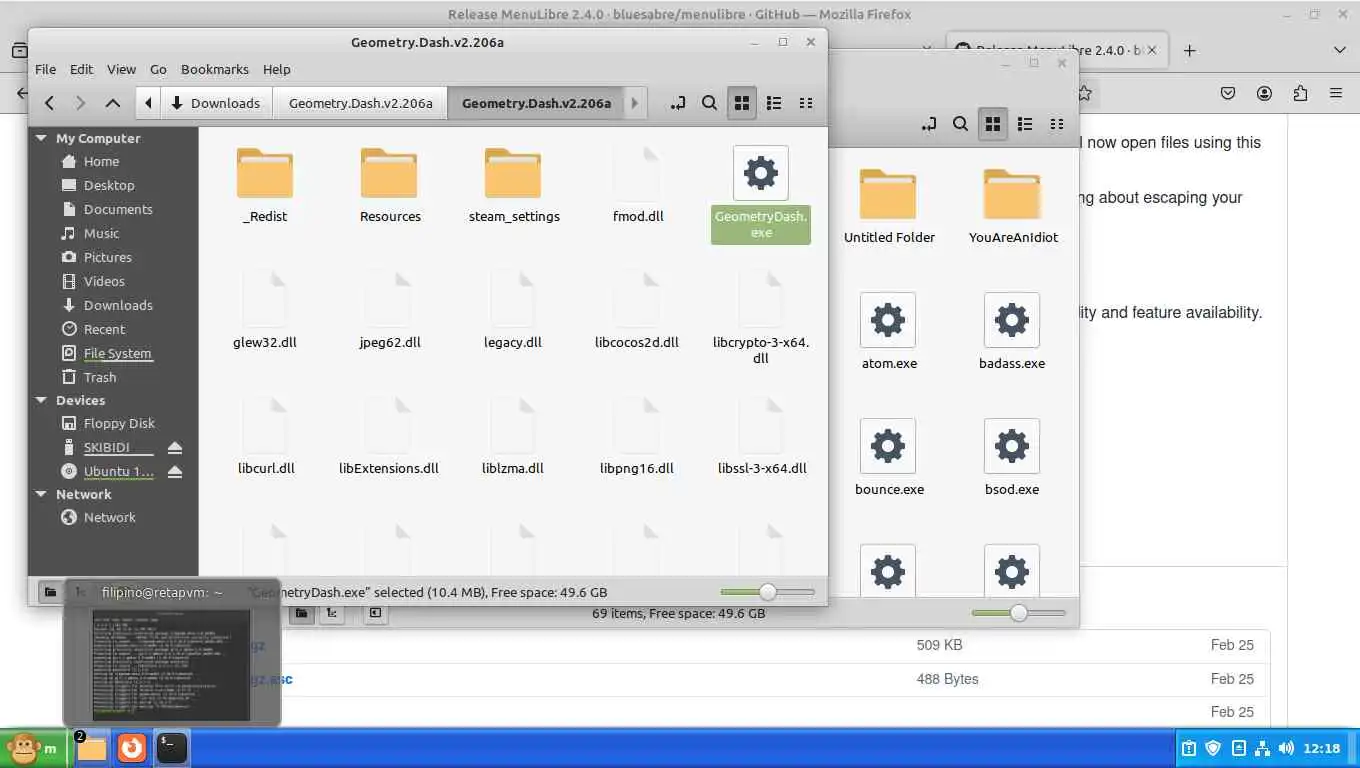Go back with the front window's back arrow
The width and height of the screenshot is (1360, 768).
(x=49, y=103)
